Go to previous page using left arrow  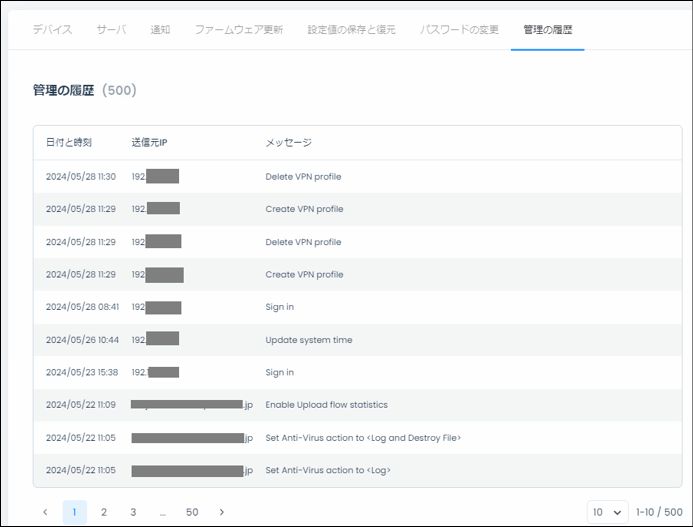(x=45, y=512)
